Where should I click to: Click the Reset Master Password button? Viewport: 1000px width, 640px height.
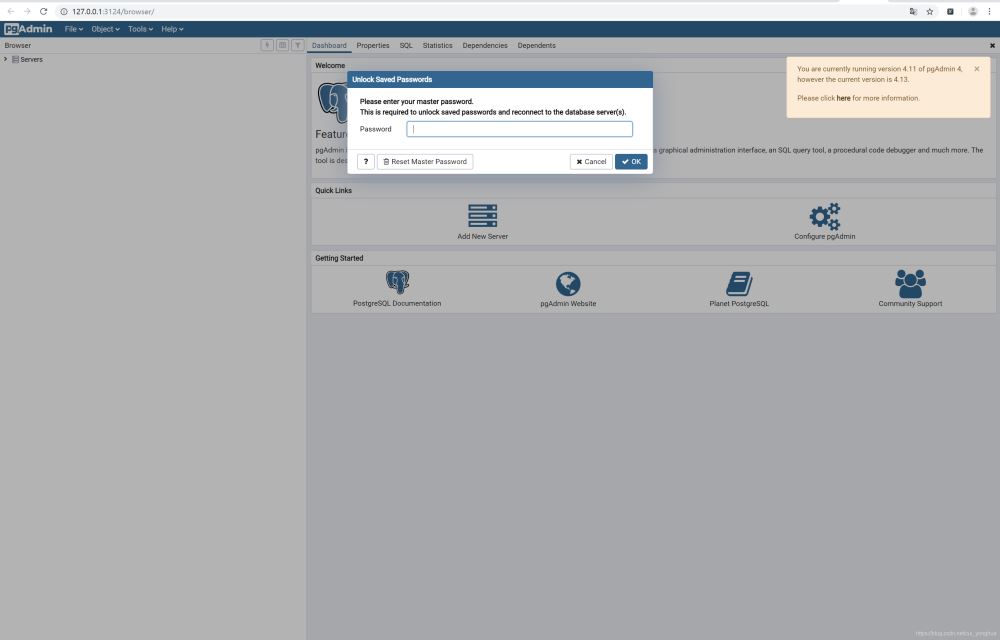click(x=425, y=161)
